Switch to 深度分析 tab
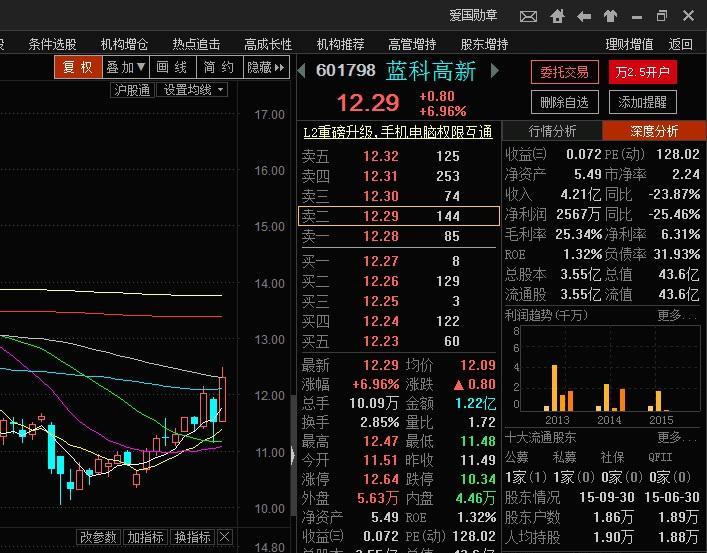This screenshot has height=553, width=707. (654, 131)
